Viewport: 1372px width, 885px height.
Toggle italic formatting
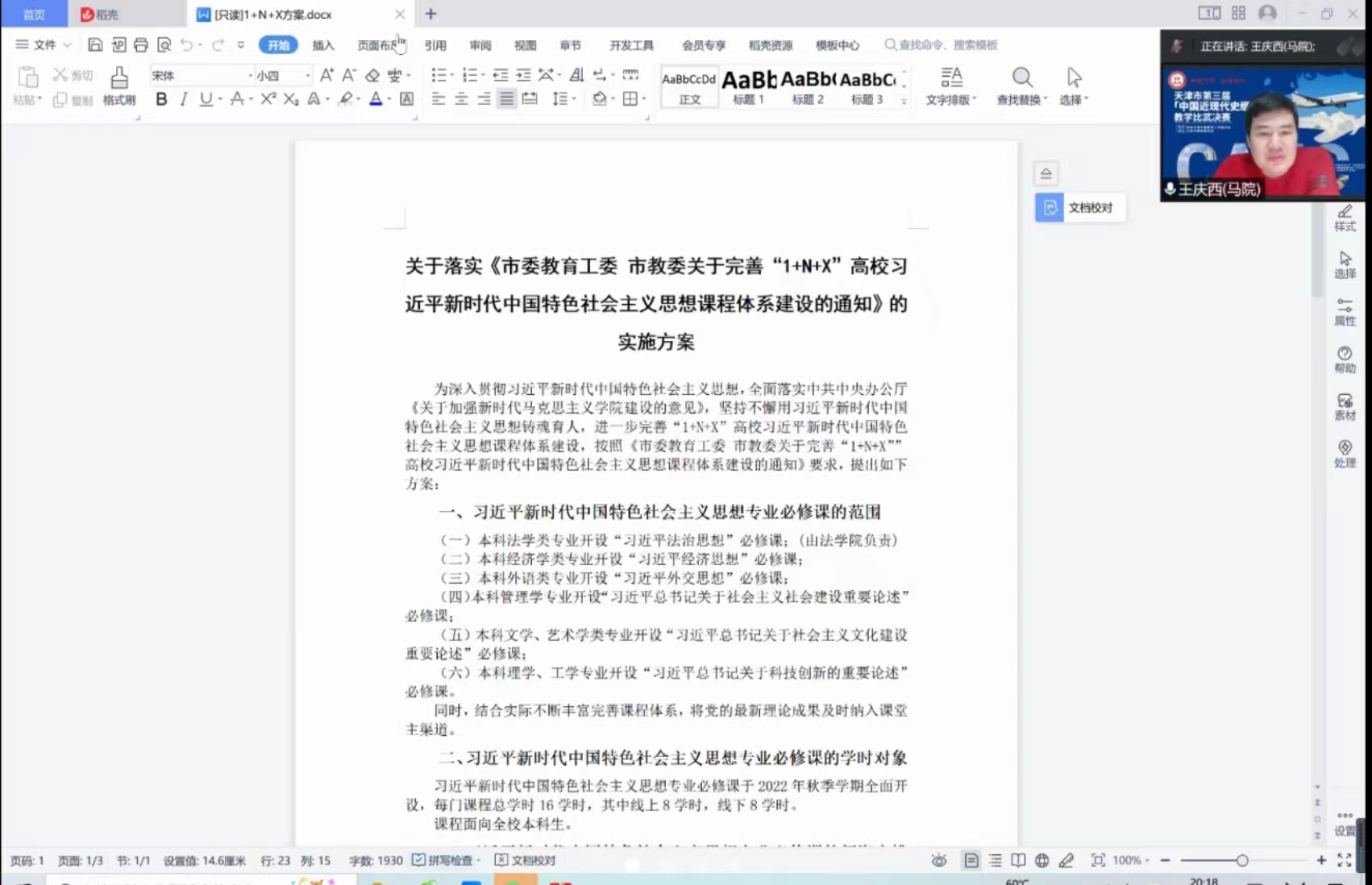[184, 99]
